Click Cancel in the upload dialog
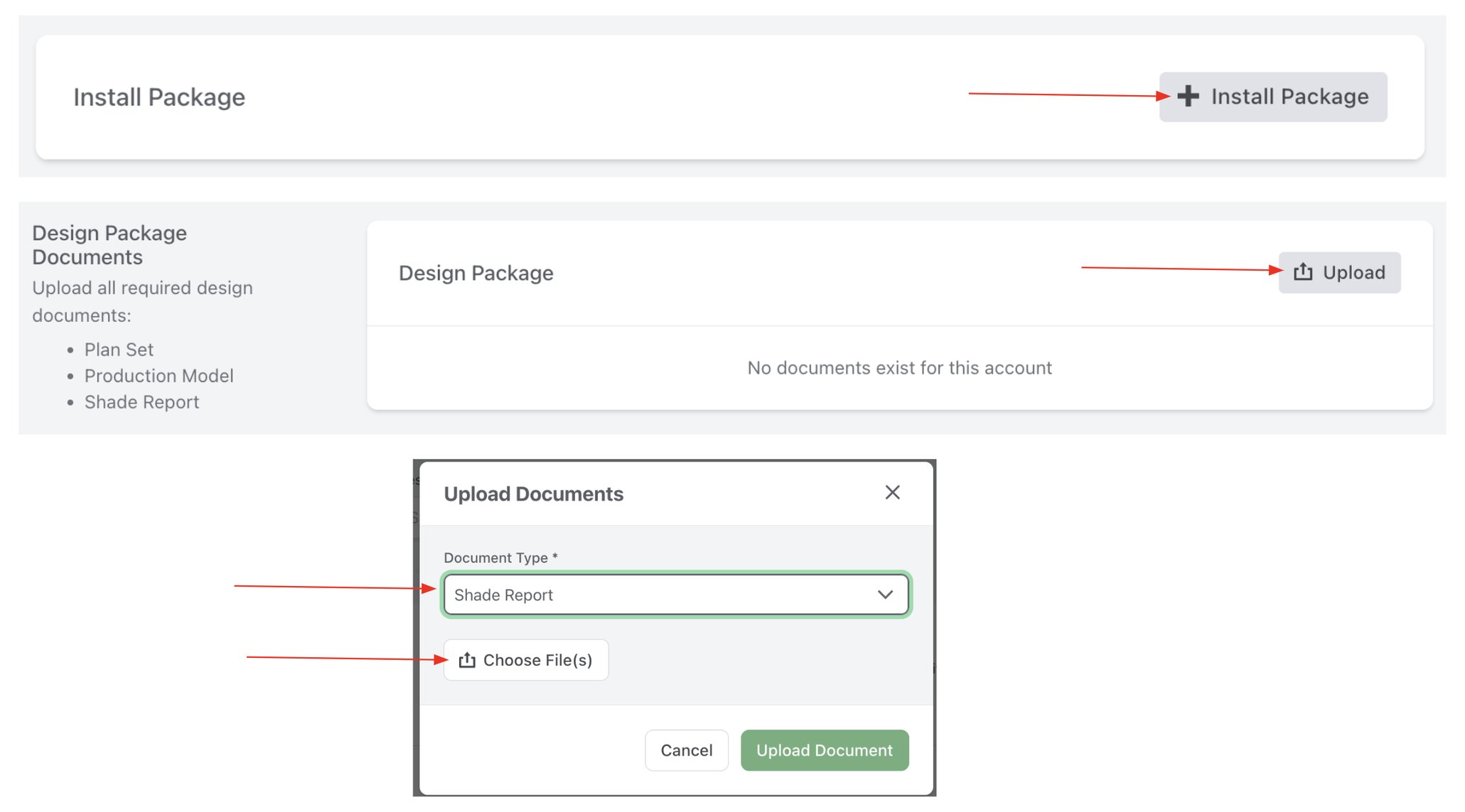 pyautogui.click(x=685, y=749)
